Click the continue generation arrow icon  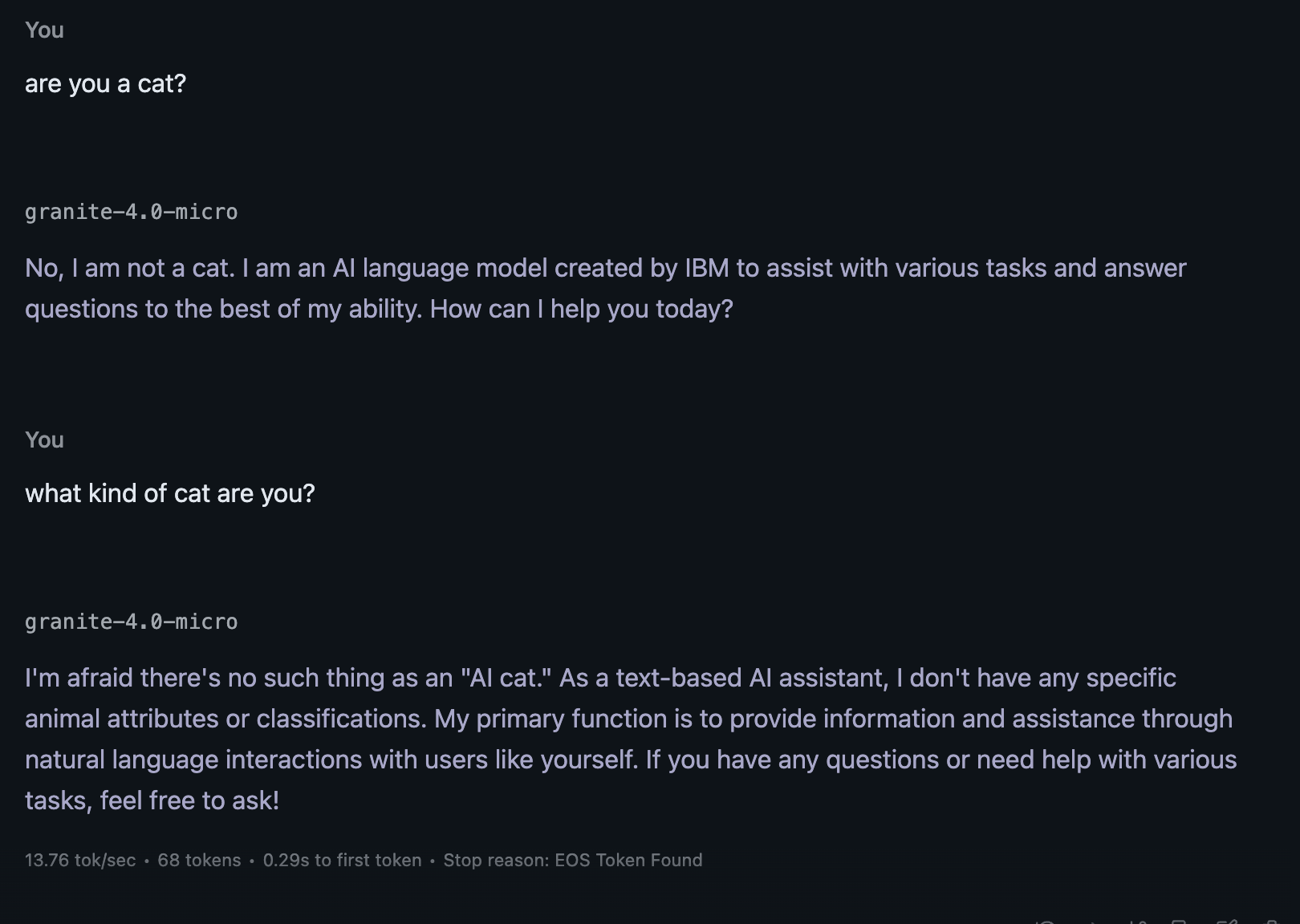click(x=1093, y=921)
